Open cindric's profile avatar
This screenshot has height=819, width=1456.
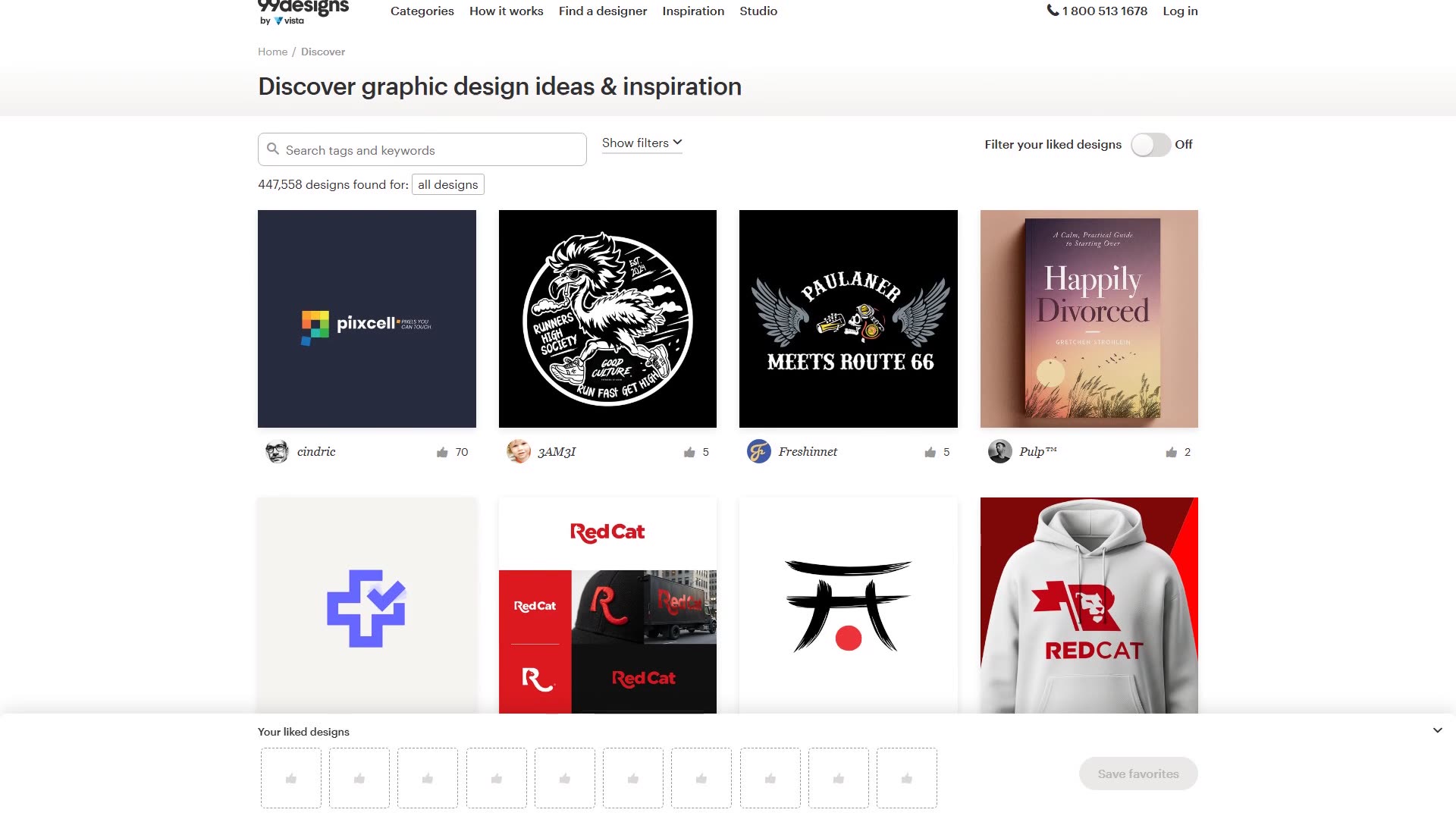click(277, 451)
